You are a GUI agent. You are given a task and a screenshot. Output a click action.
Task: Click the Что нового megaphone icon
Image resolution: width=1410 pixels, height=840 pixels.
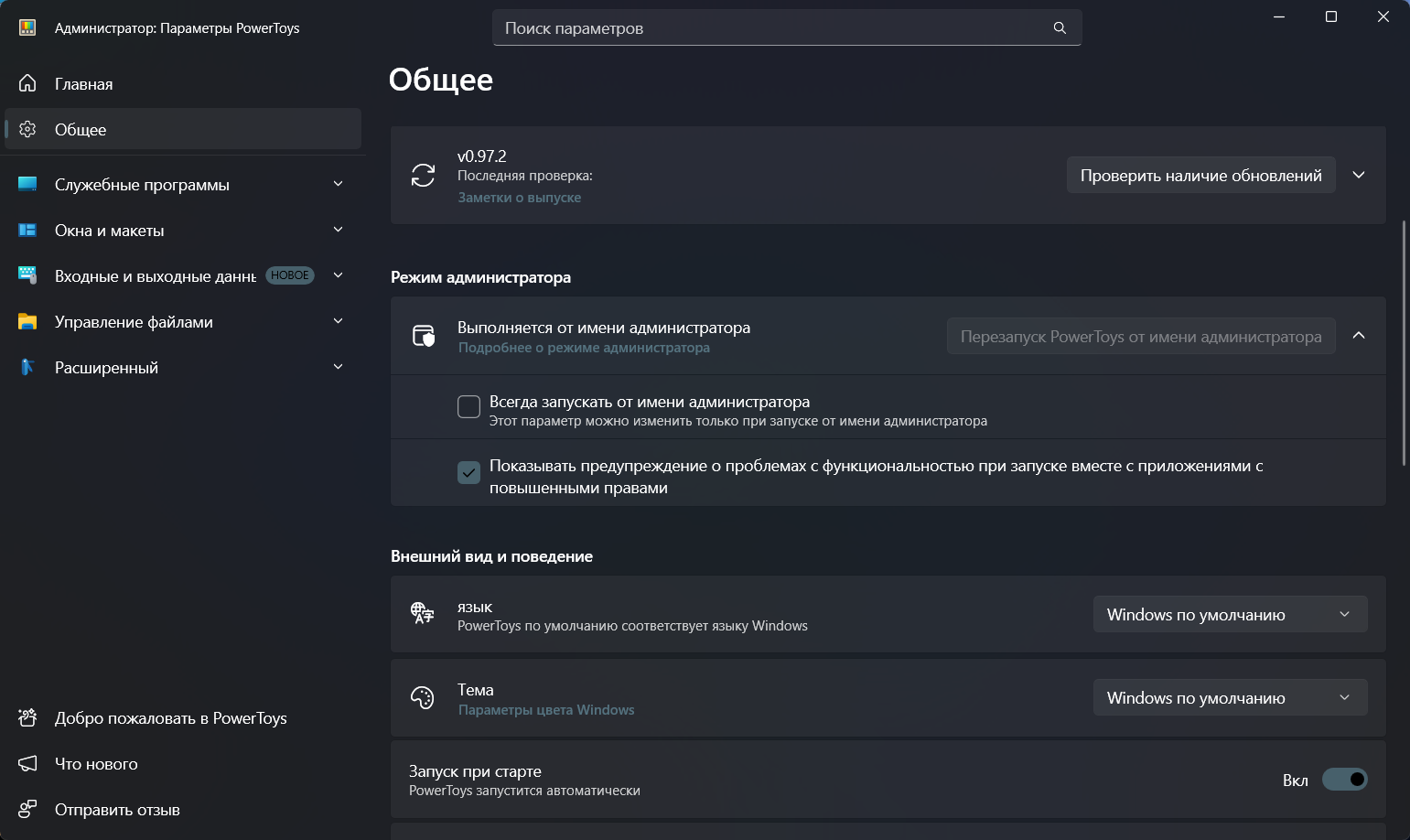point(27,763)
